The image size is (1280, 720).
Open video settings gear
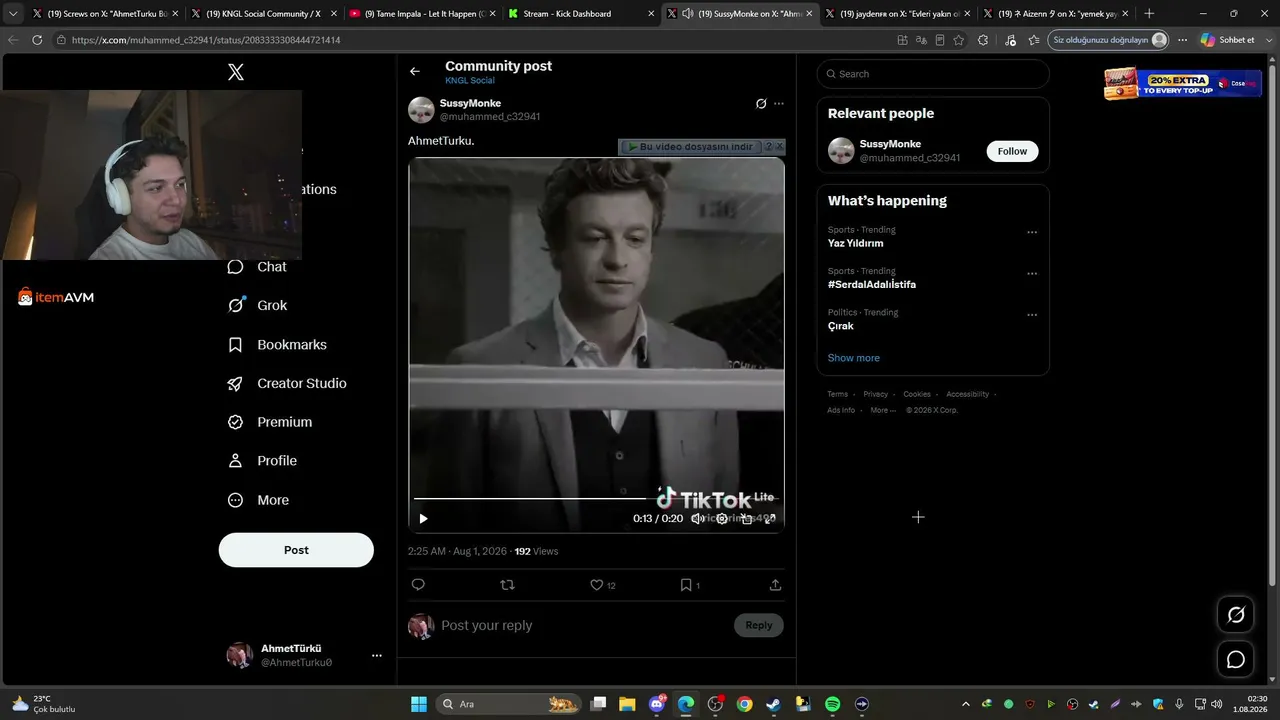722,518
